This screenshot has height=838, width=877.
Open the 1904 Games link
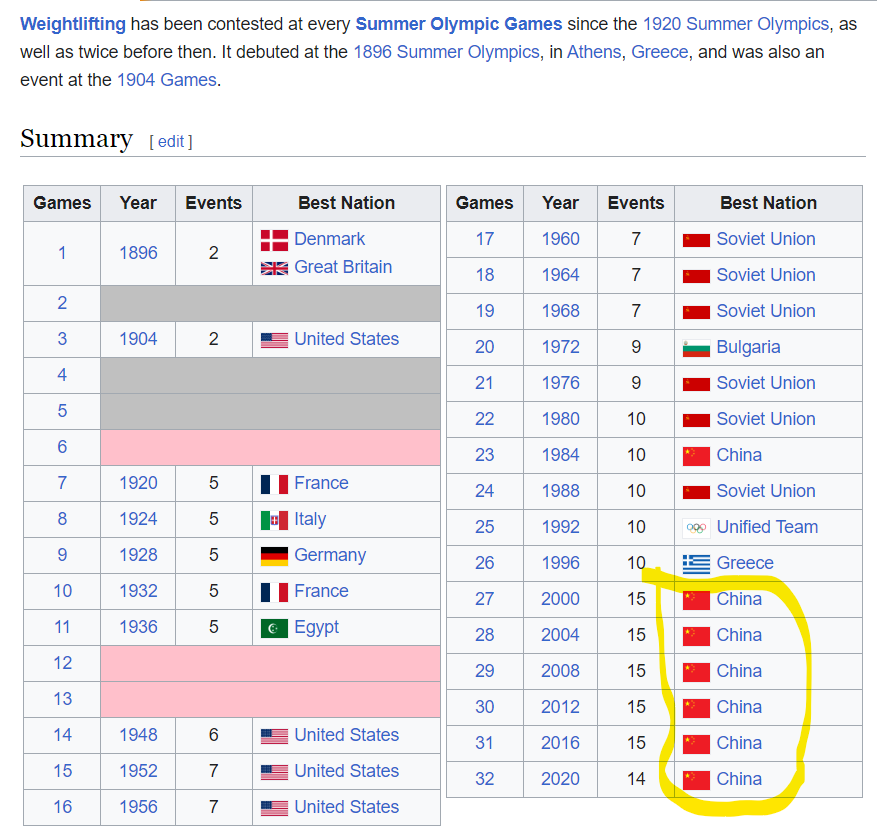pyautogui.click(x=167, y=80)
